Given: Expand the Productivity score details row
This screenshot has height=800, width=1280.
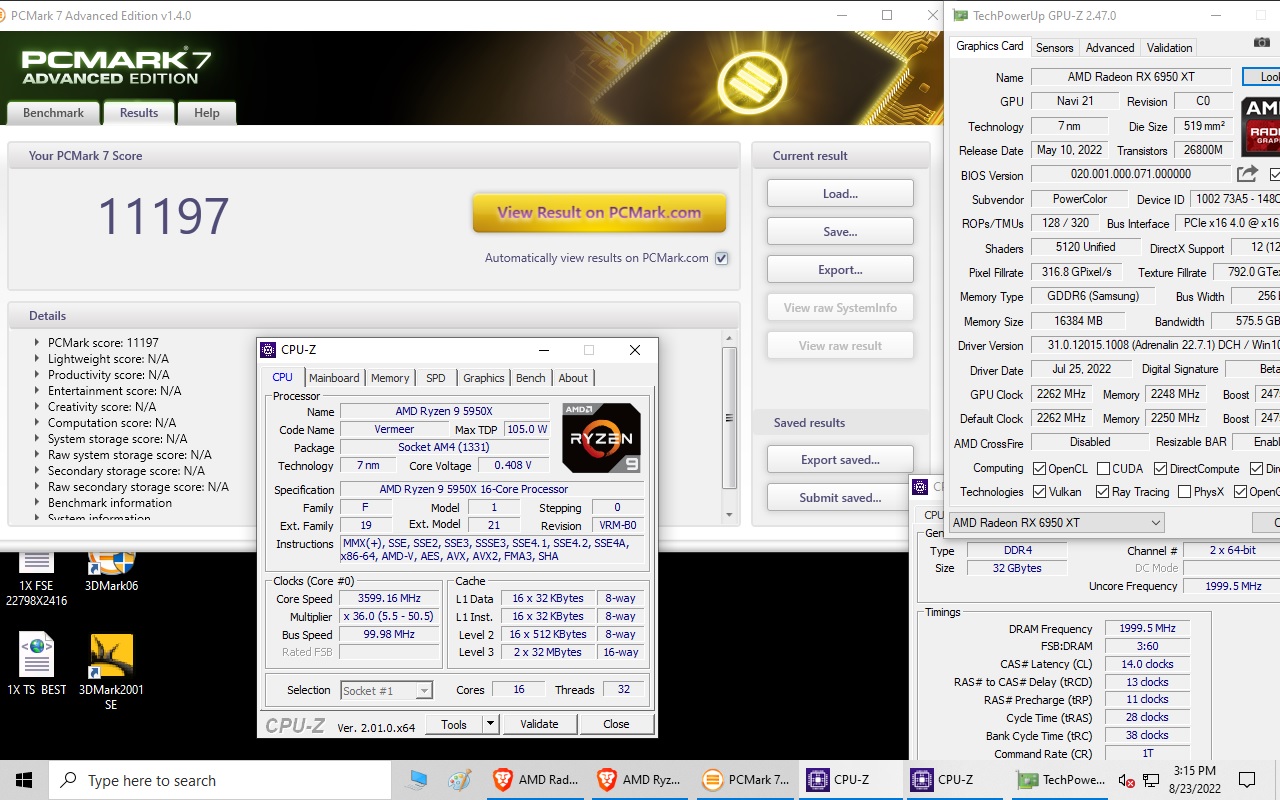Looking at the screenshot, I should tap(38, 375).
